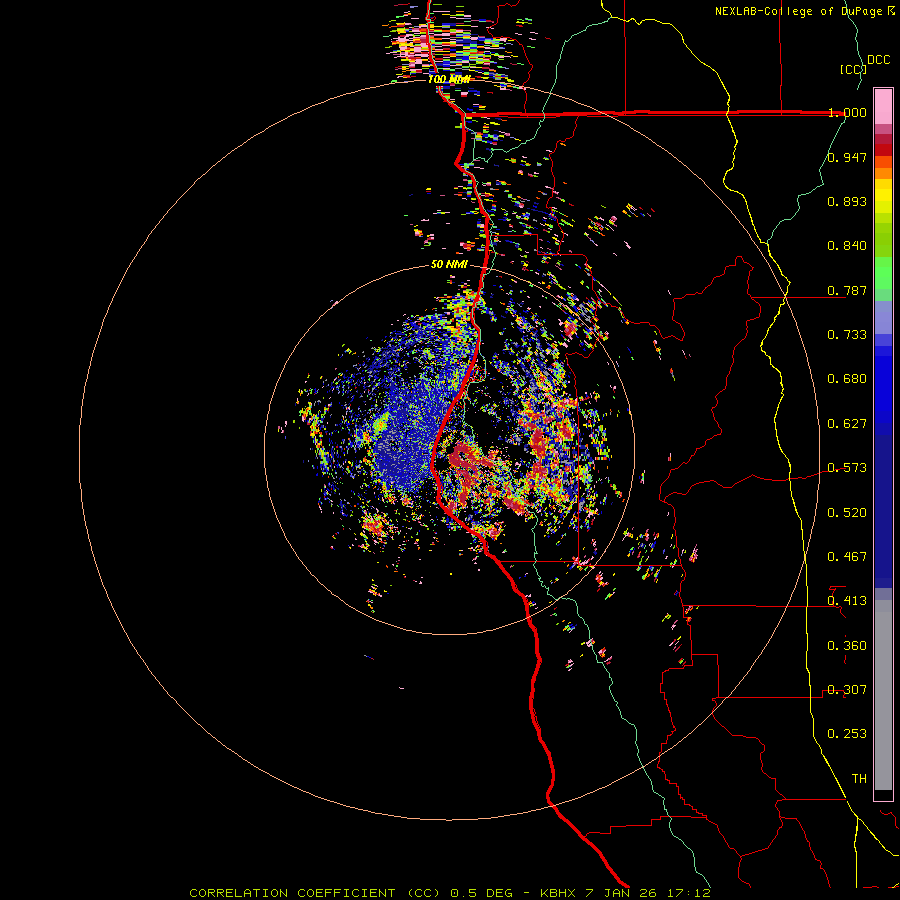
Task: Click the 0.893 scale label
Action: click(847, 201)
